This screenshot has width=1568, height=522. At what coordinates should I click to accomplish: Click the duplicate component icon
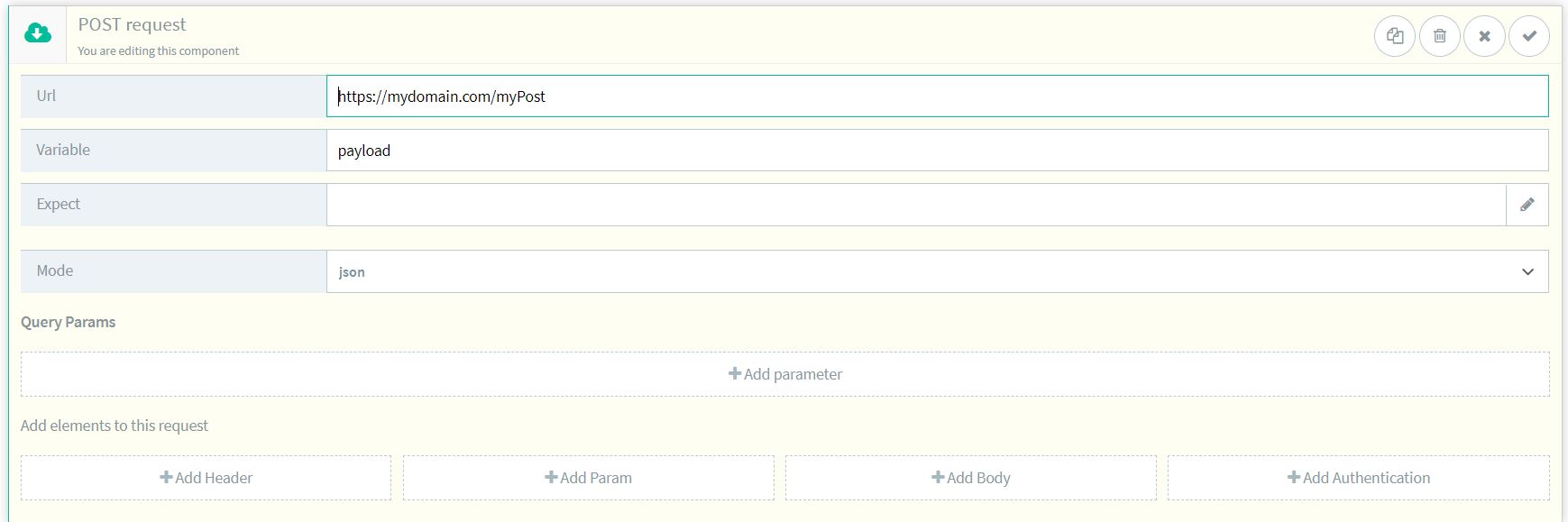(x=1395, y=36)
